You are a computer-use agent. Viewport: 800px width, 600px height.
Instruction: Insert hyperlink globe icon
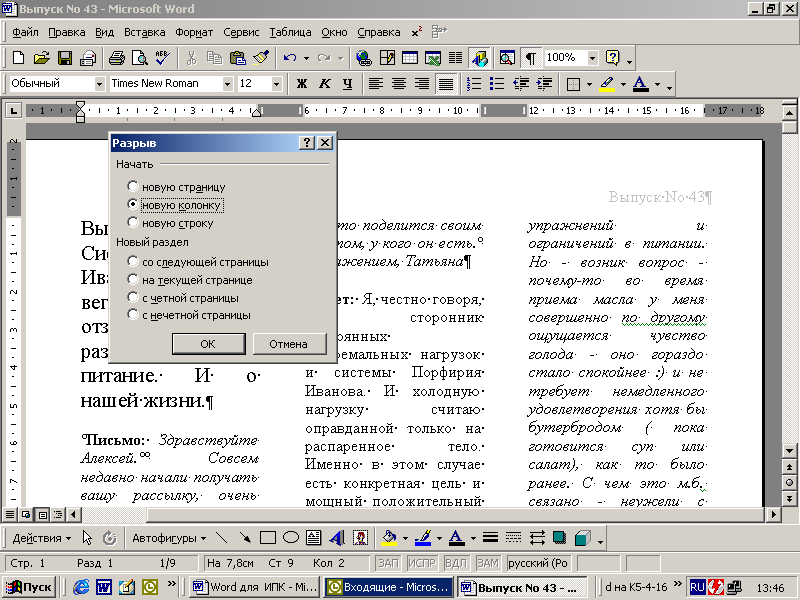tap(363, 58)
